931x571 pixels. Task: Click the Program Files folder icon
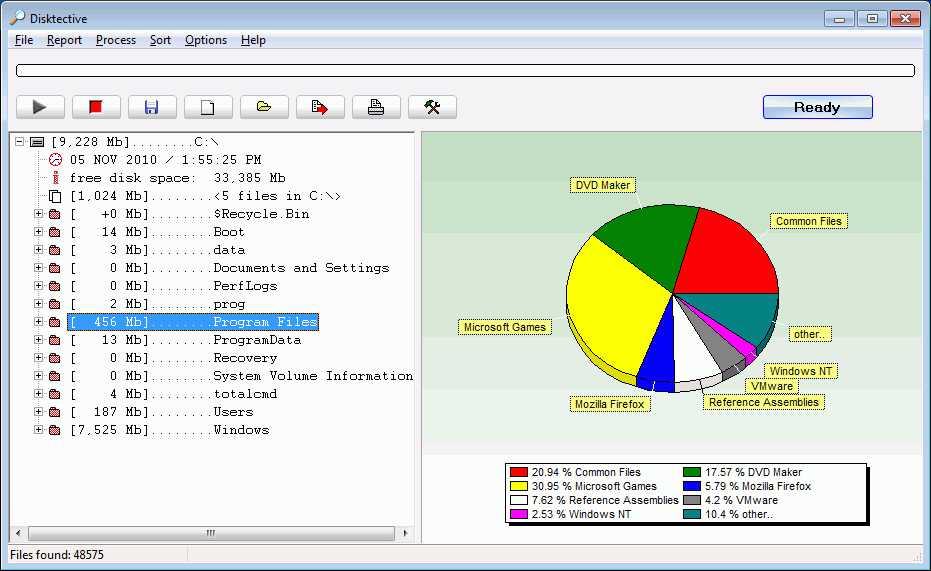(x=55, y=322)
